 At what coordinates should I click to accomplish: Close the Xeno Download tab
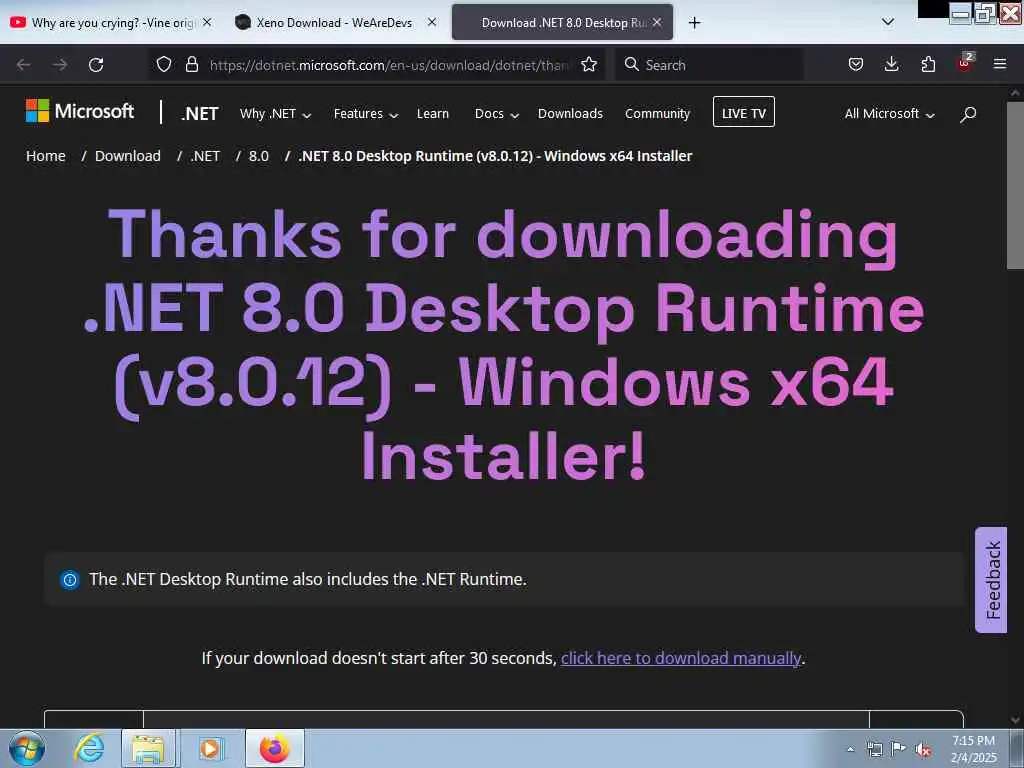(x=432, y=22)
